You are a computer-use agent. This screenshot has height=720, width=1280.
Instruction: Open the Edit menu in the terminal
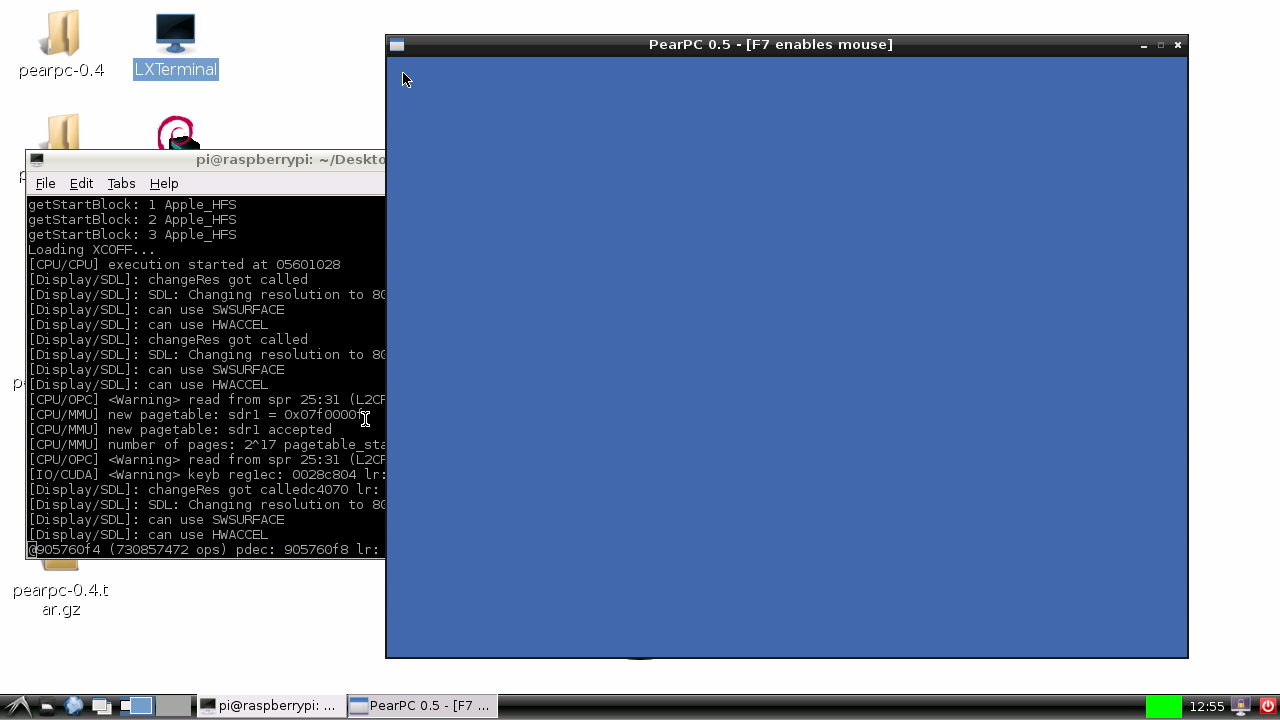click(x=81, y=184)
